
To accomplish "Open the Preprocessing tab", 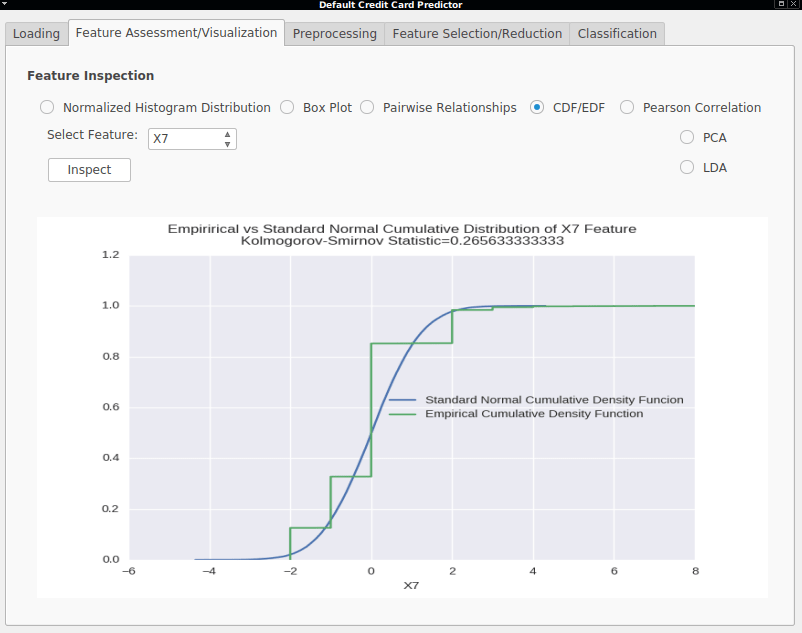I will click(335, 34).
